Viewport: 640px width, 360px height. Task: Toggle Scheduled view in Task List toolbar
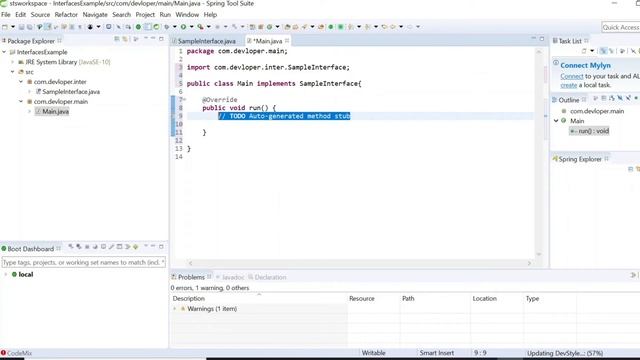[x=611, y=51]
